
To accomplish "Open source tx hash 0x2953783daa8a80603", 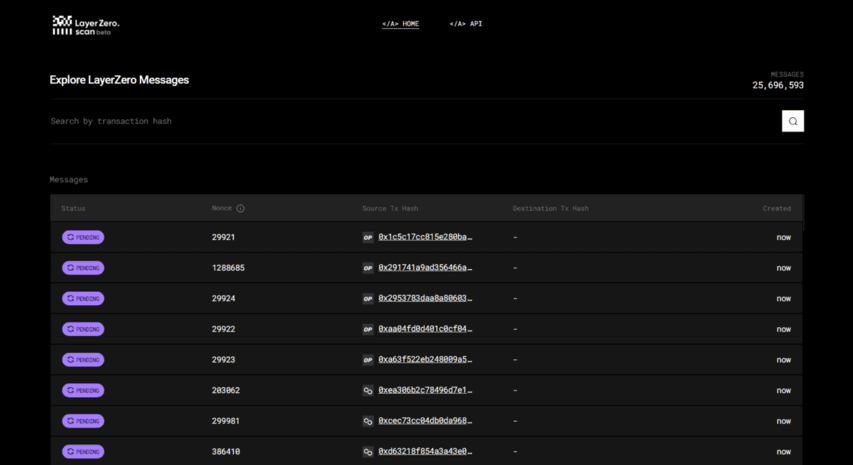I will click(425, 298).
